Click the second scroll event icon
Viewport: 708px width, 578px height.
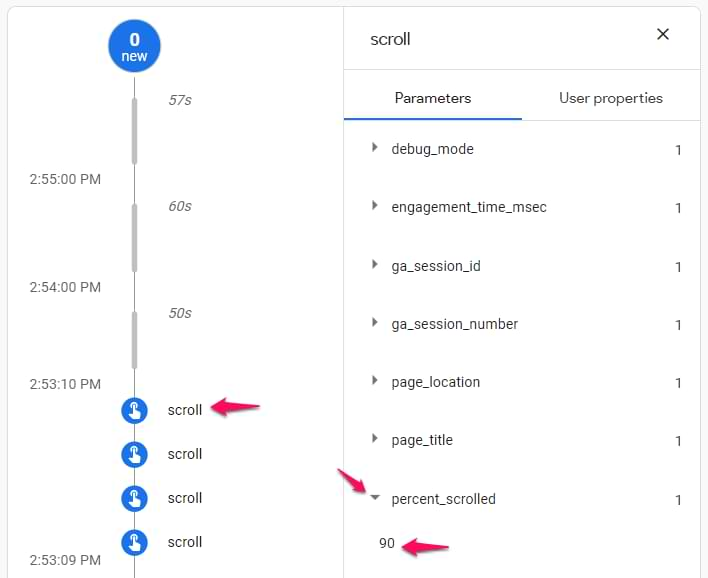point(134,454)
